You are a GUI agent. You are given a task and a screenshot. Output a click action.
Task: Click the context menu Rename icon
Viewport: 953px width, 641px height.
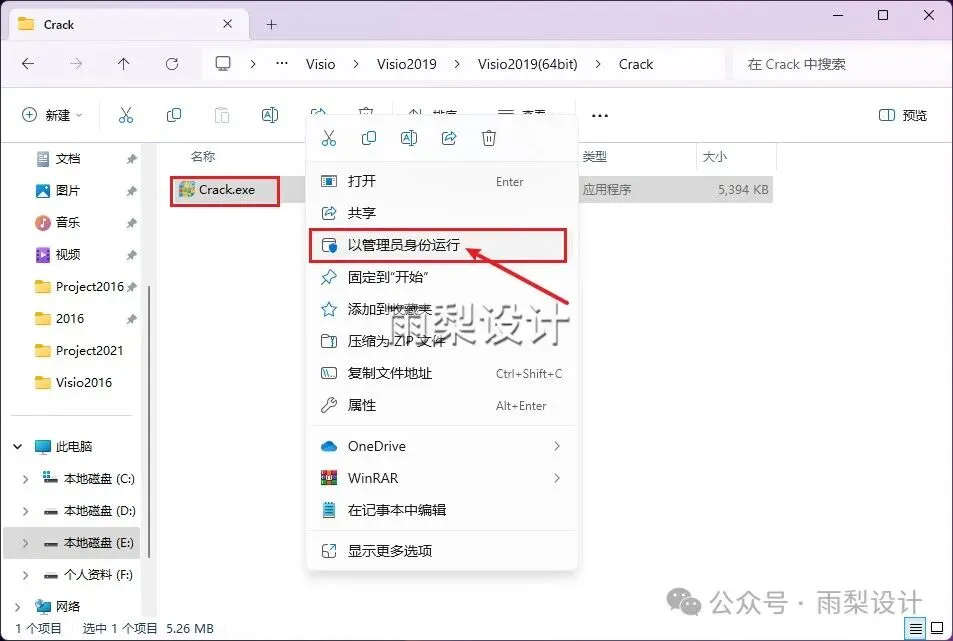coord(408,139)
